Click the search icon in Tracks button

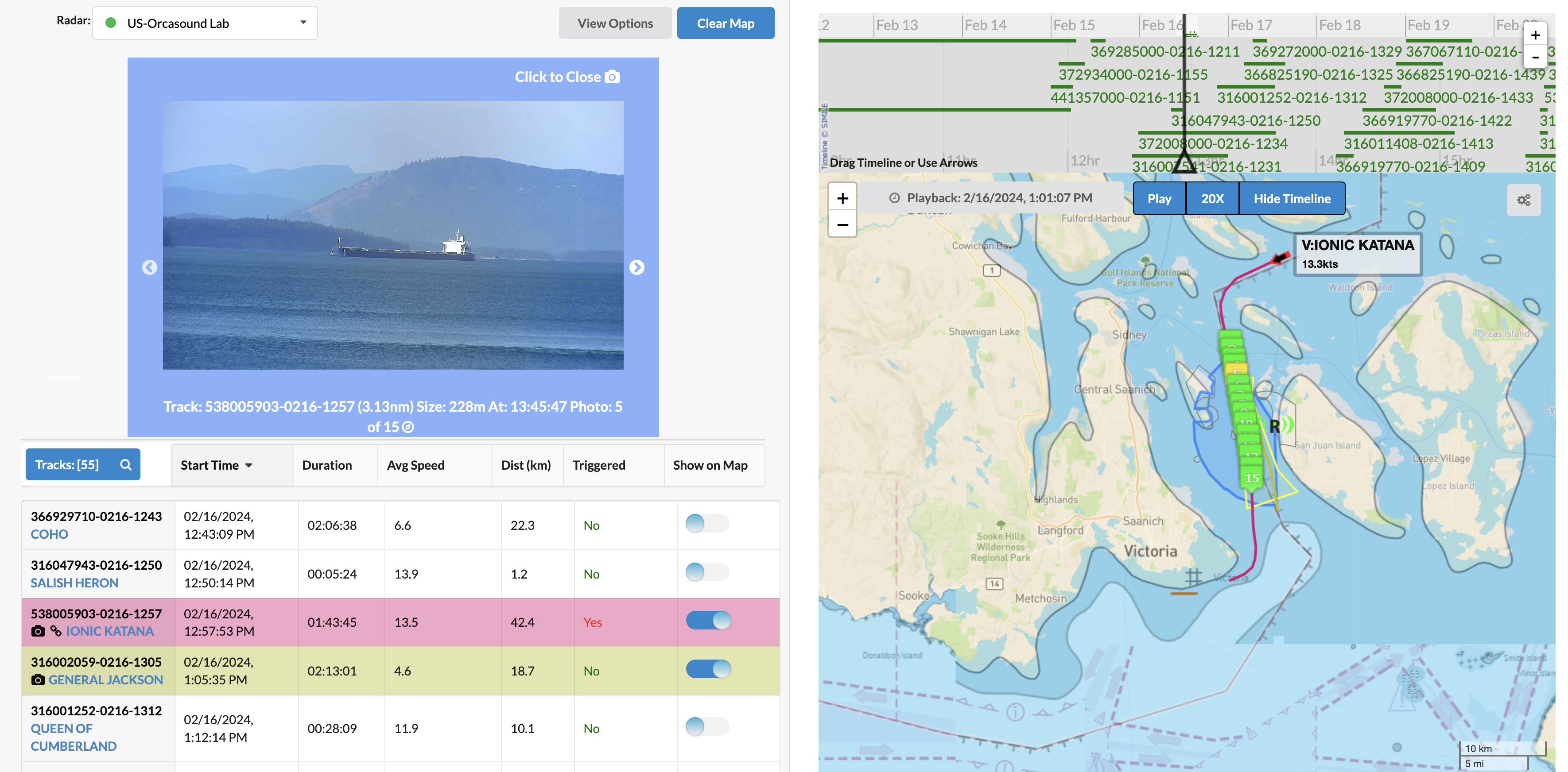click(126, 465)
